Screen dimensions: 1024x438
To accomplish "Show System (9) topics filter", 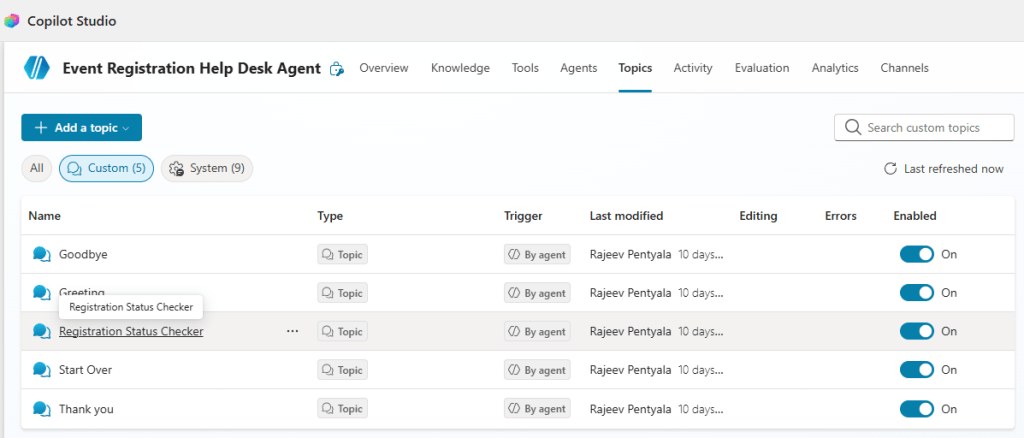I will tap(207, 169).
